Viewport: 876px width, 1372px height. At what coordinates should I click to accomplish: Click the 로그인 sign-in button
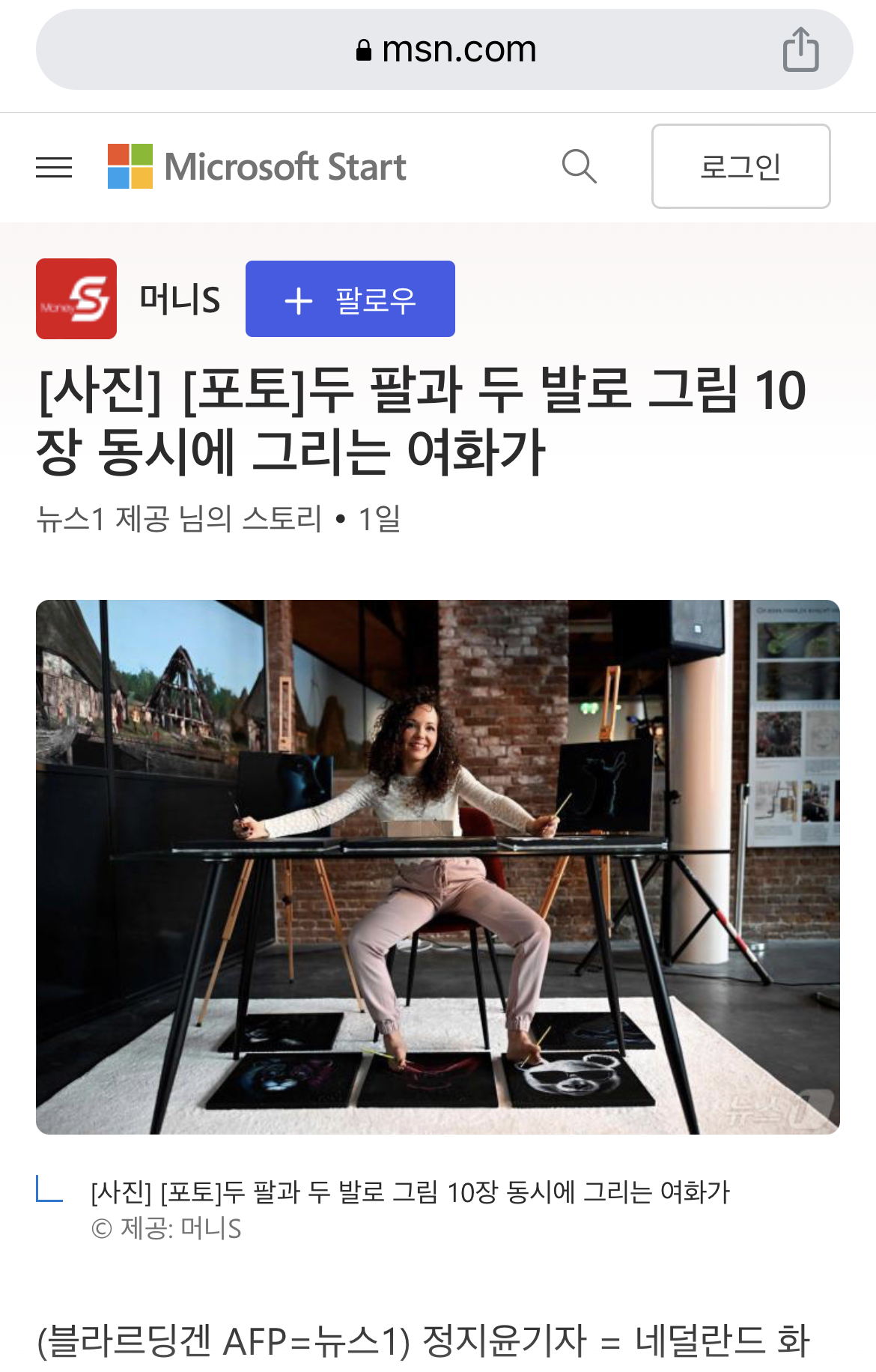point(741,166)
